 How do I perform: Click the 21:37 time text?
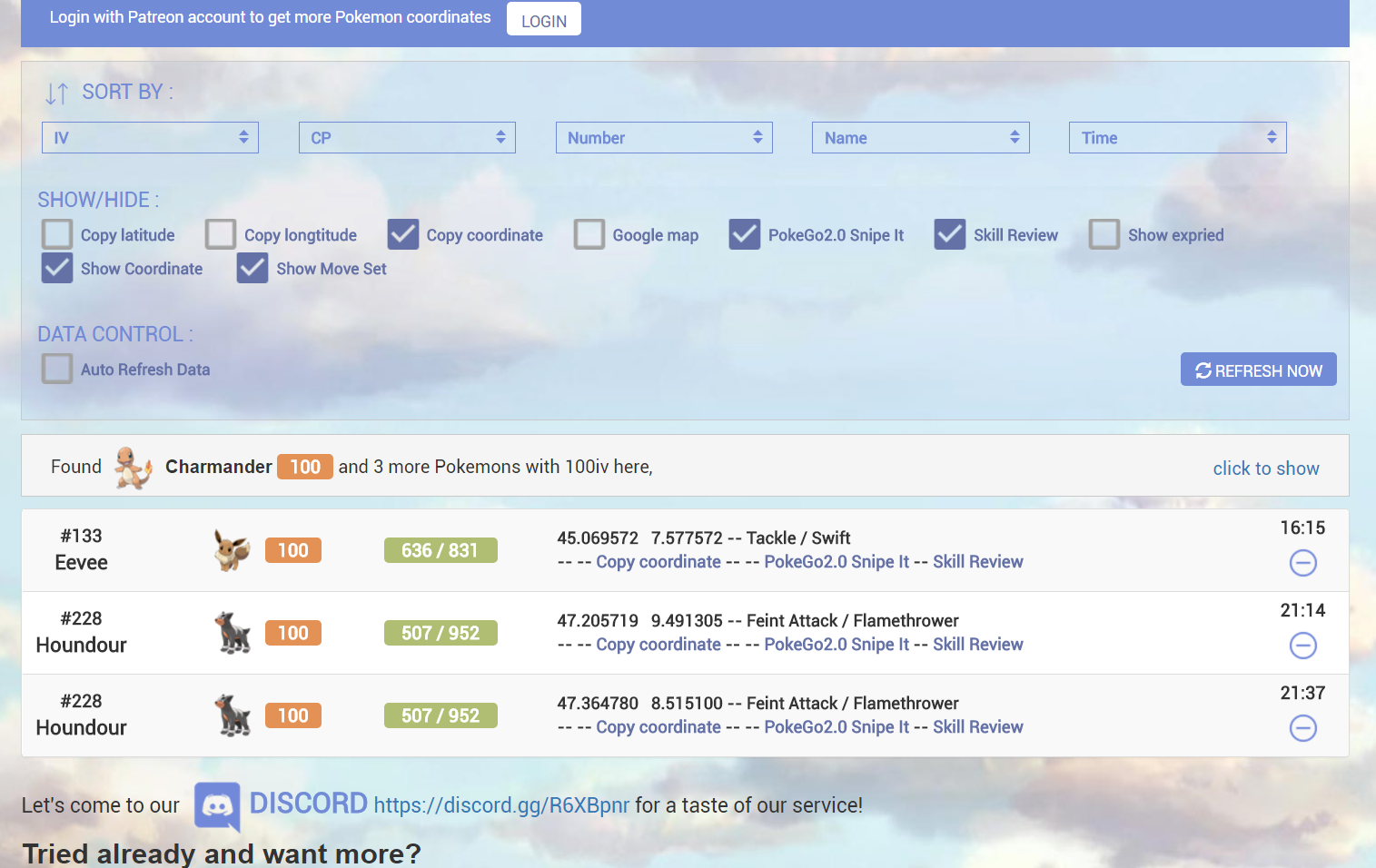pos(1302,694)
